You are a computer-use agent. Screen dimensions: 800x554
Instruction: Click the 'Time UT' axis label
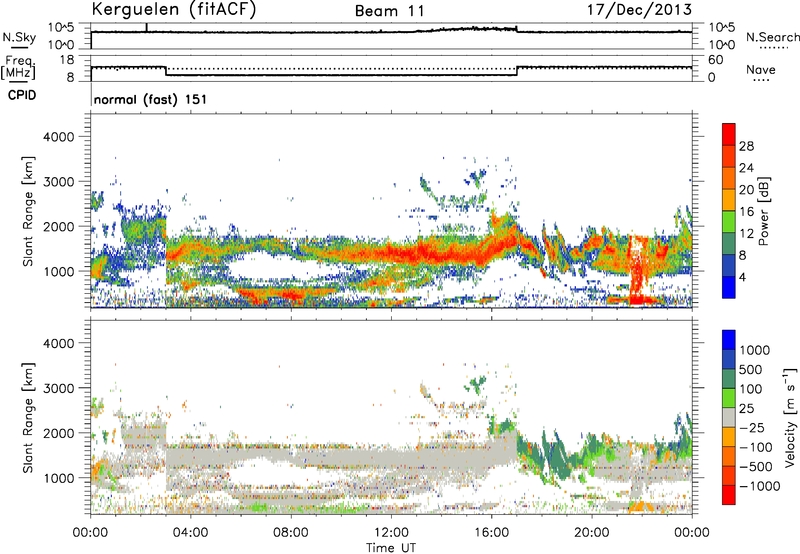(391, 548)
